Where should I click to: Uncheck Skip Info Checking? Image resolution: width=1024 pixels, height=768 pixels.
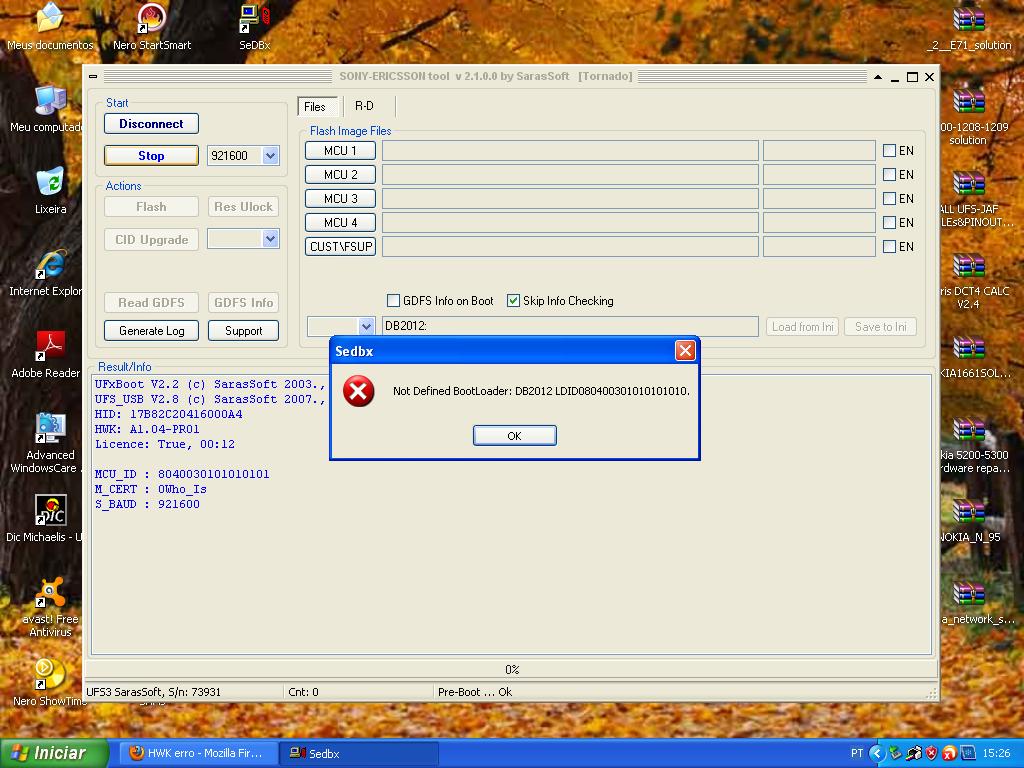513,300
